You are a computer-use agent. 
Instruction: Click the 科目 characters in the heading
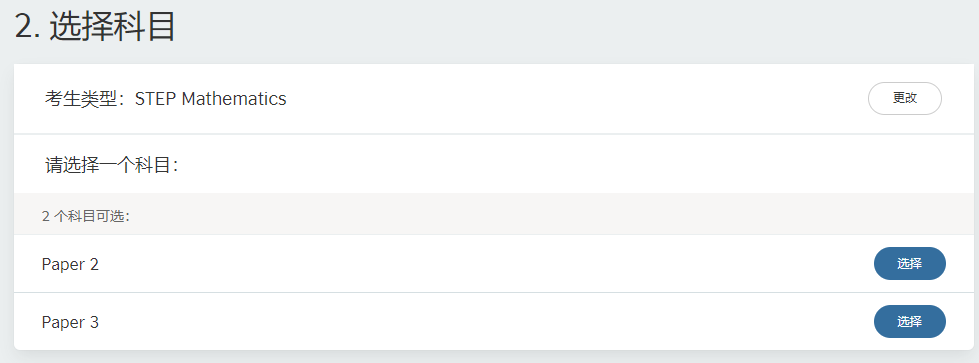point(144,27)
